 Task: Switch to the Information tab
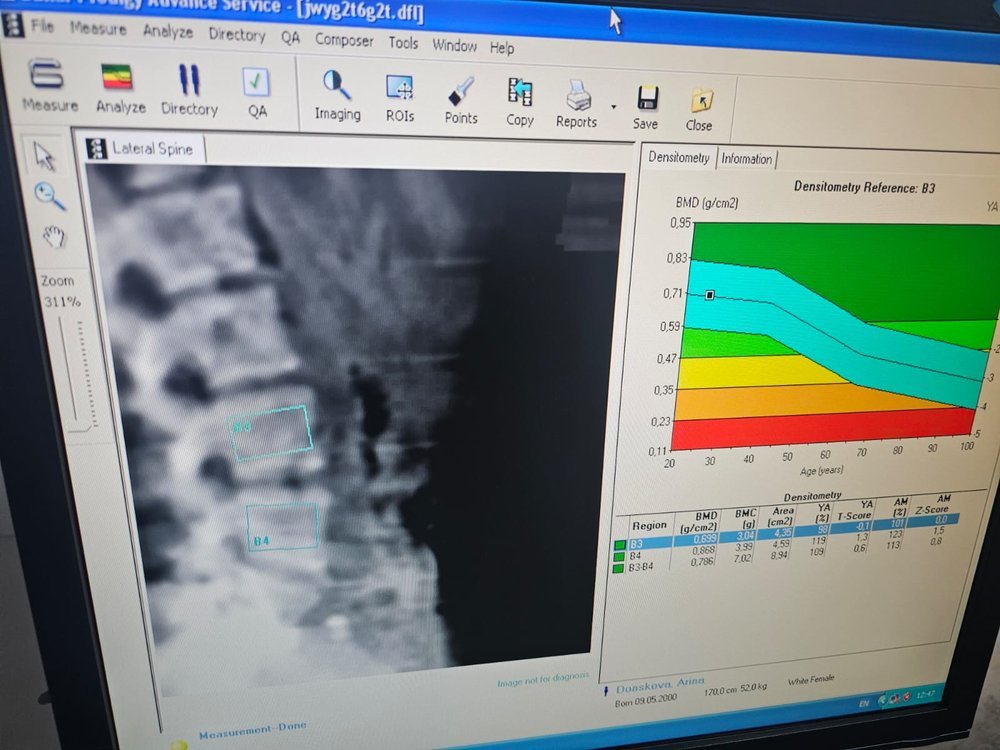[x=747, y=159]
